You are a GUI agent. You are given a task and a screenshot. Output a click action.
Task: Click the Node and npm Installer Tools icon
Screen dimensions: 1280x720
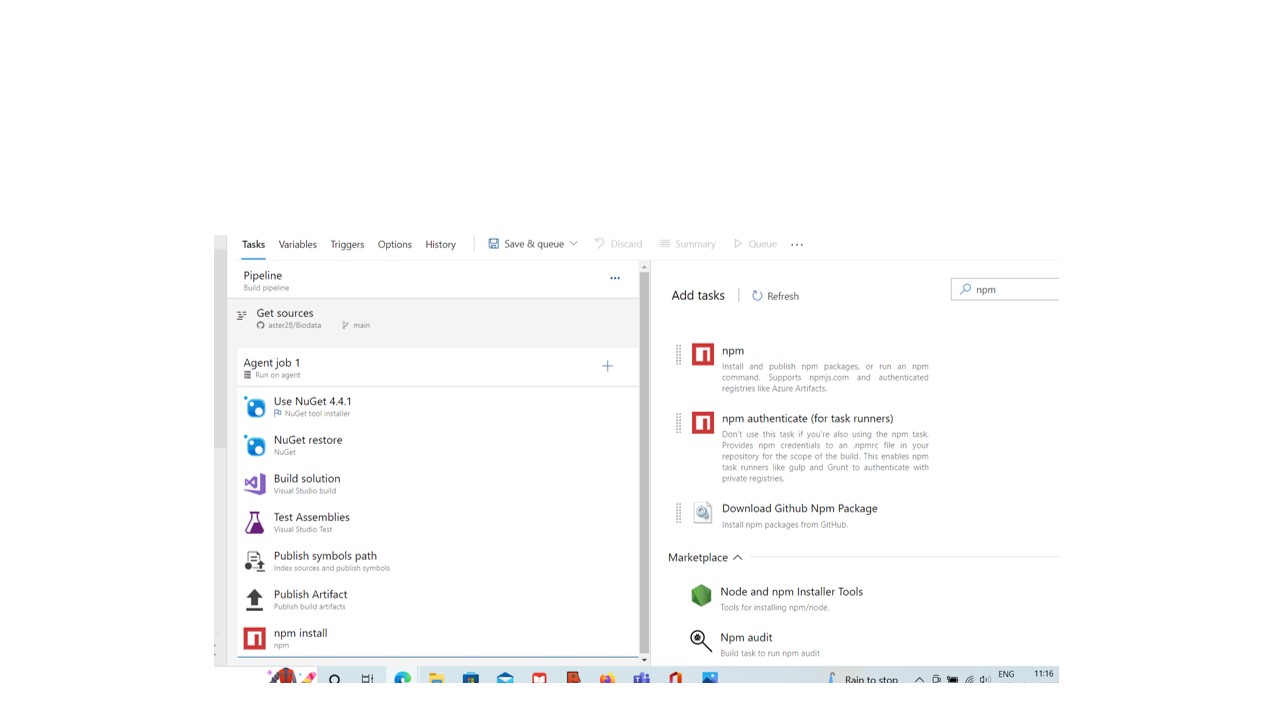[x=701, y=596]
